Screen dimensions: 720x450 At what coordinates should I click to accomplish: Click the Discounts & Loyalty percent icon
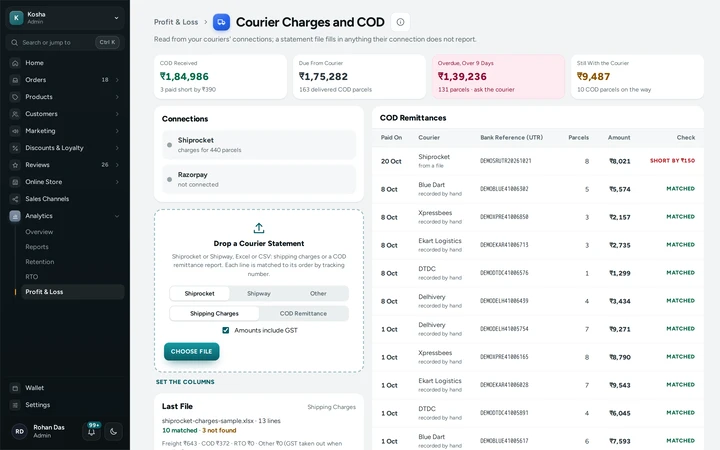(15, 148)
